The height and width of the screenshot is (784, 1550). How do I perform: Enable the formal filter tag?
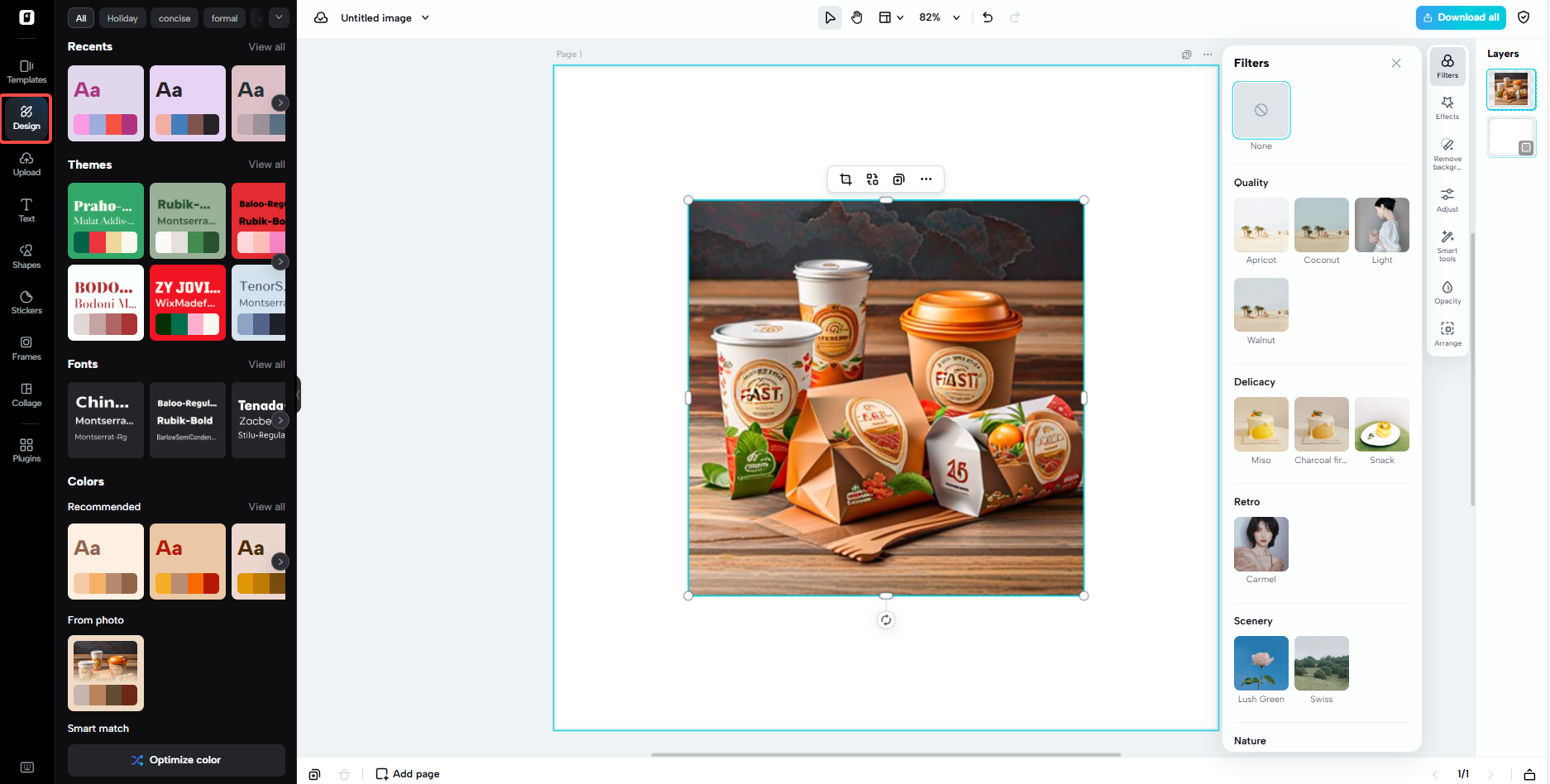[x=224, y=17]
